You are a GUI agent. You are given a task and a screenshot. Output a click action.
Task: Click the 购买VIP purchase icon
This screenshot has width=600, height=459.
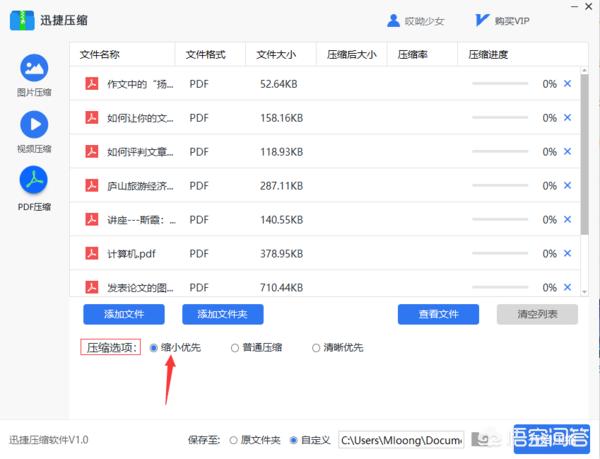(x=481, y=20)
